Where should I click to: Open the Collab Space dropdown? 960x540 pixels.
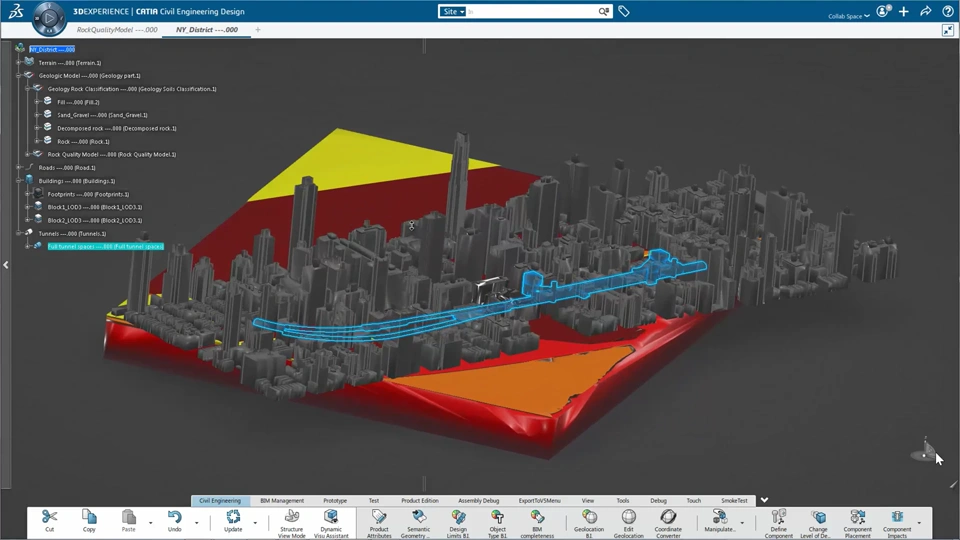pos(849,16)
